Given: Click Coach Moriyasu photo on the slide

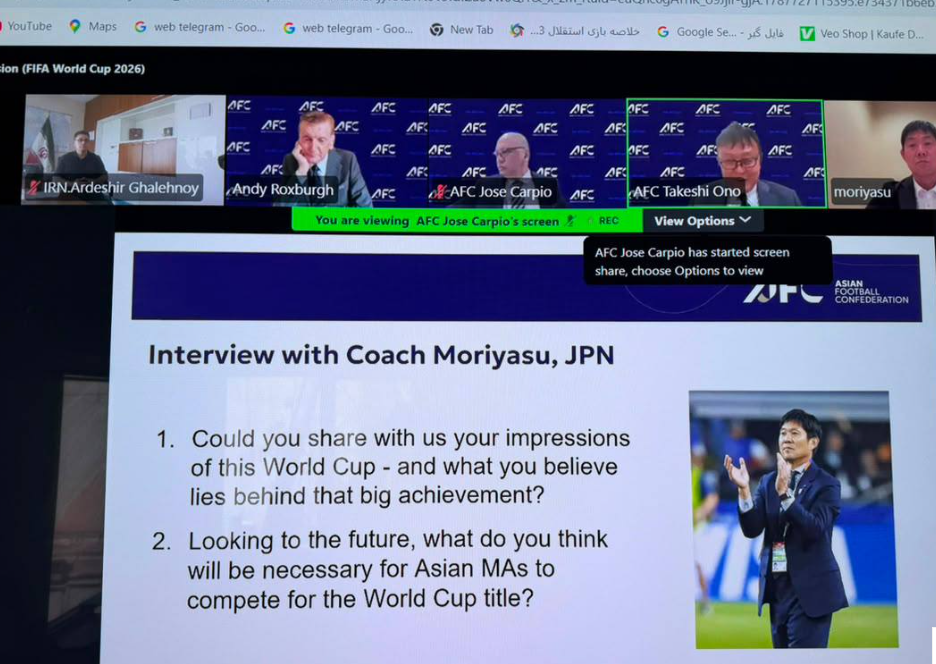Looking at the screenshot, I should pyautogui.click(x=793, y=519).
